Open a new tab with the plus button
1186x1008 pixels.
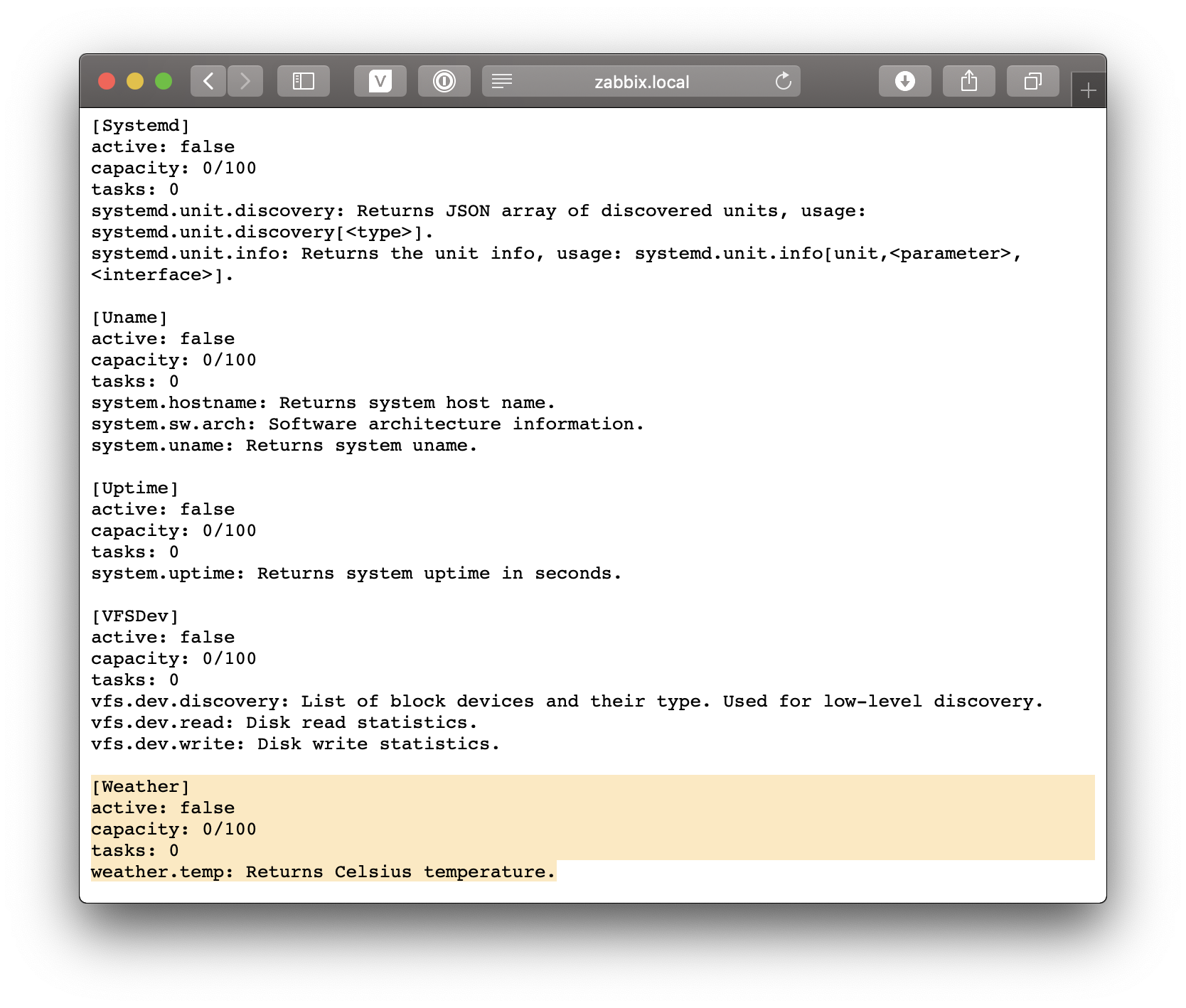click(x=1089, y=90)
